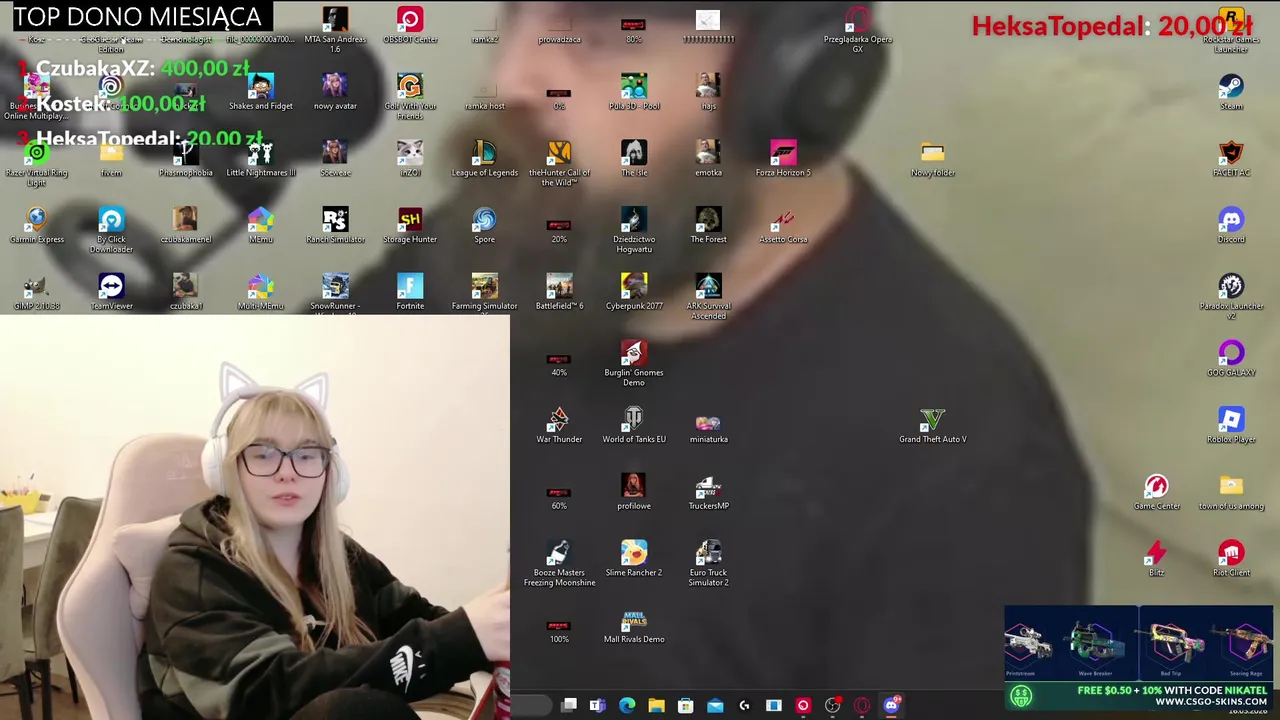Open the Roblox Player icon
The height and width of the screenshot is (720, 1280).
pos(1231,425)
